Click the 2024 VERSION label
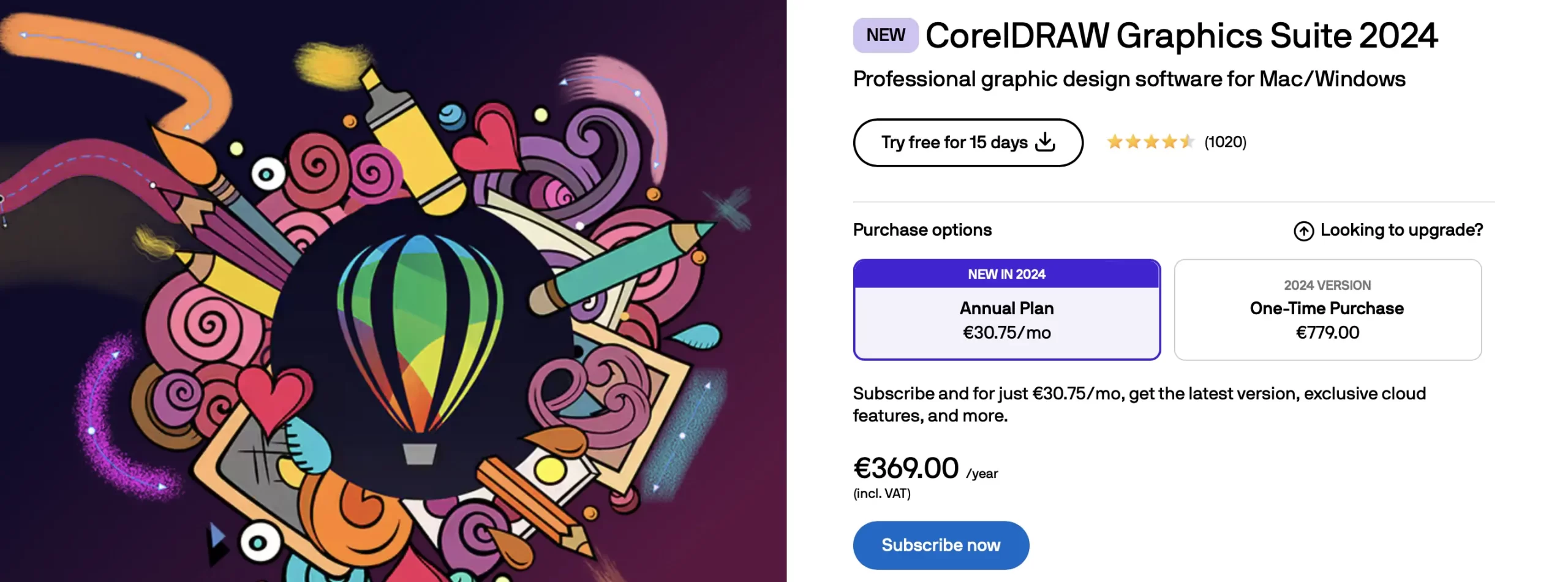The image size is (1568, 582). tap(1327, 285)
